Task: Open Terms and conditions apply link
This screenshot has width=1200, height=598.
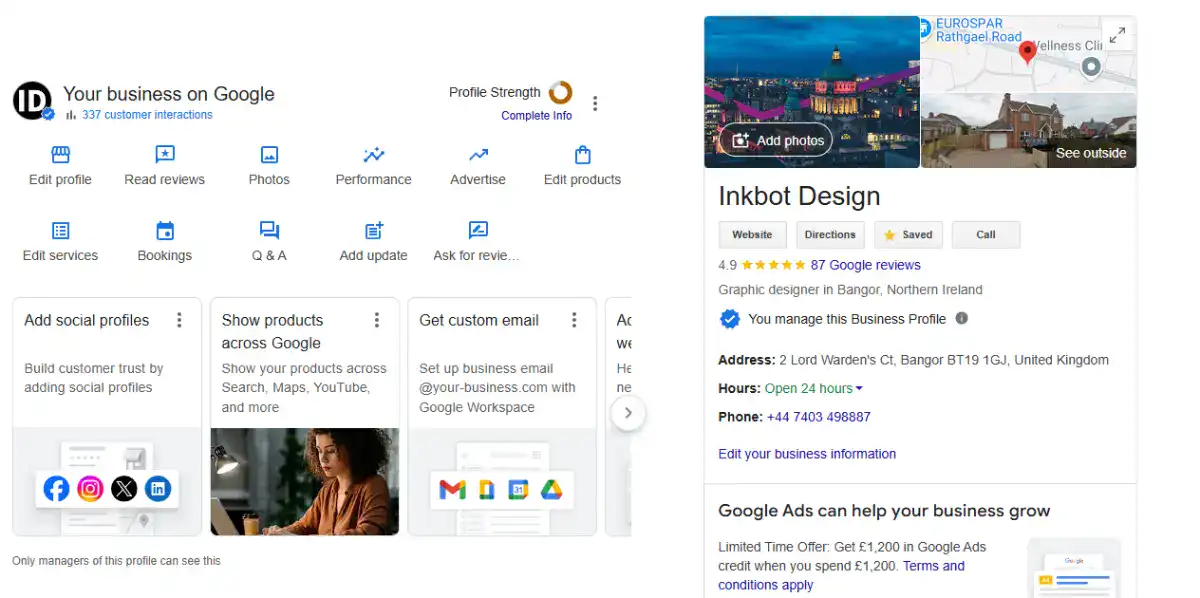Action: tap(841, 575)
